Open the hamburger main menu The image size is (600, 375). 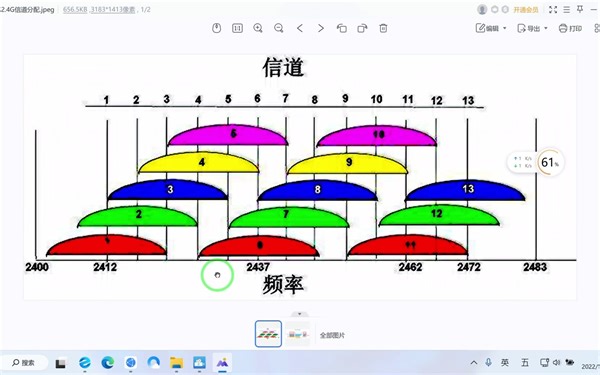(567, 10)
